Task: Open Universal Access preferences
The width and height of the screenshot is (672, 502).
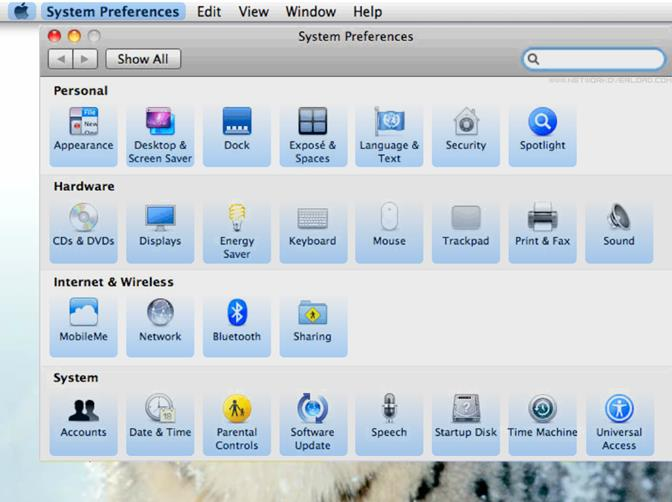Action: (x=619, y=422)
